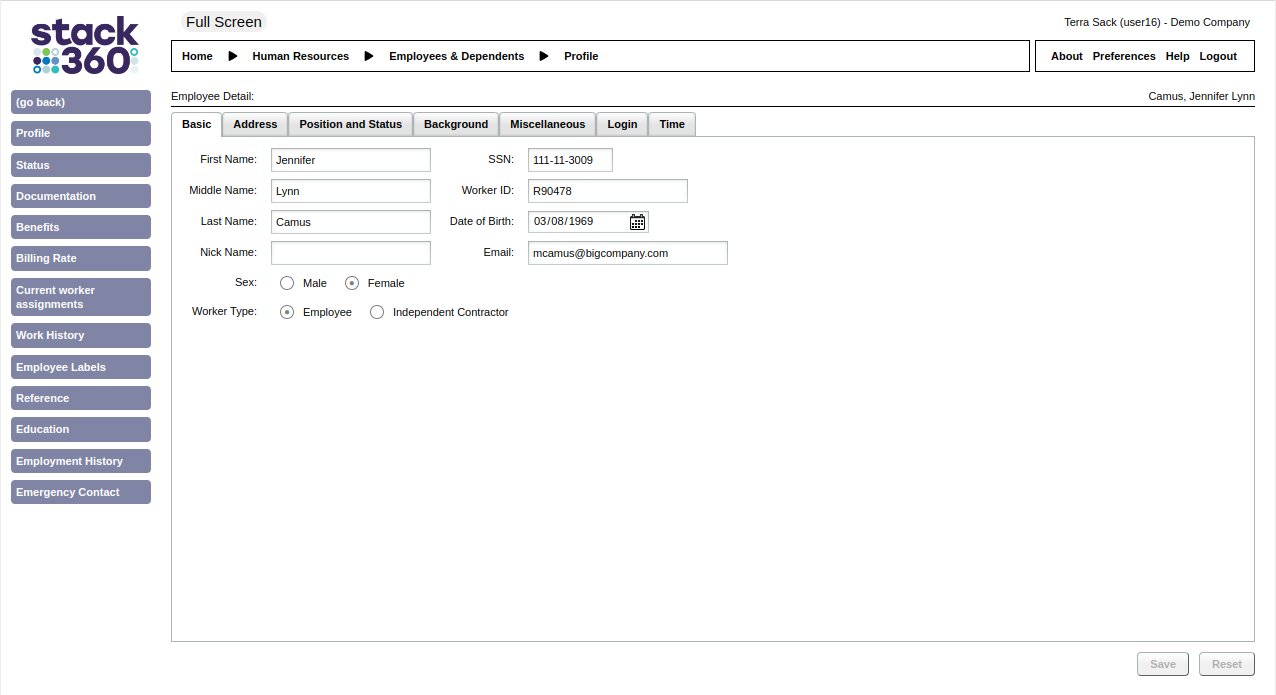Switch to the Address tab
The height and width of the screenshot is (695, 1276).
(255, 124)
